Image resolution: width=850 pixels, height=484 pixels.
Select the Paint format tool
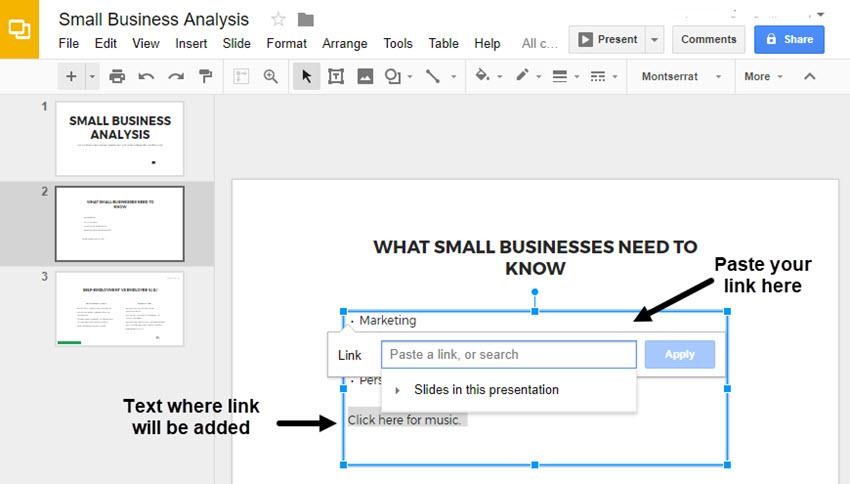pyautogui.click(x=205, y=76)
